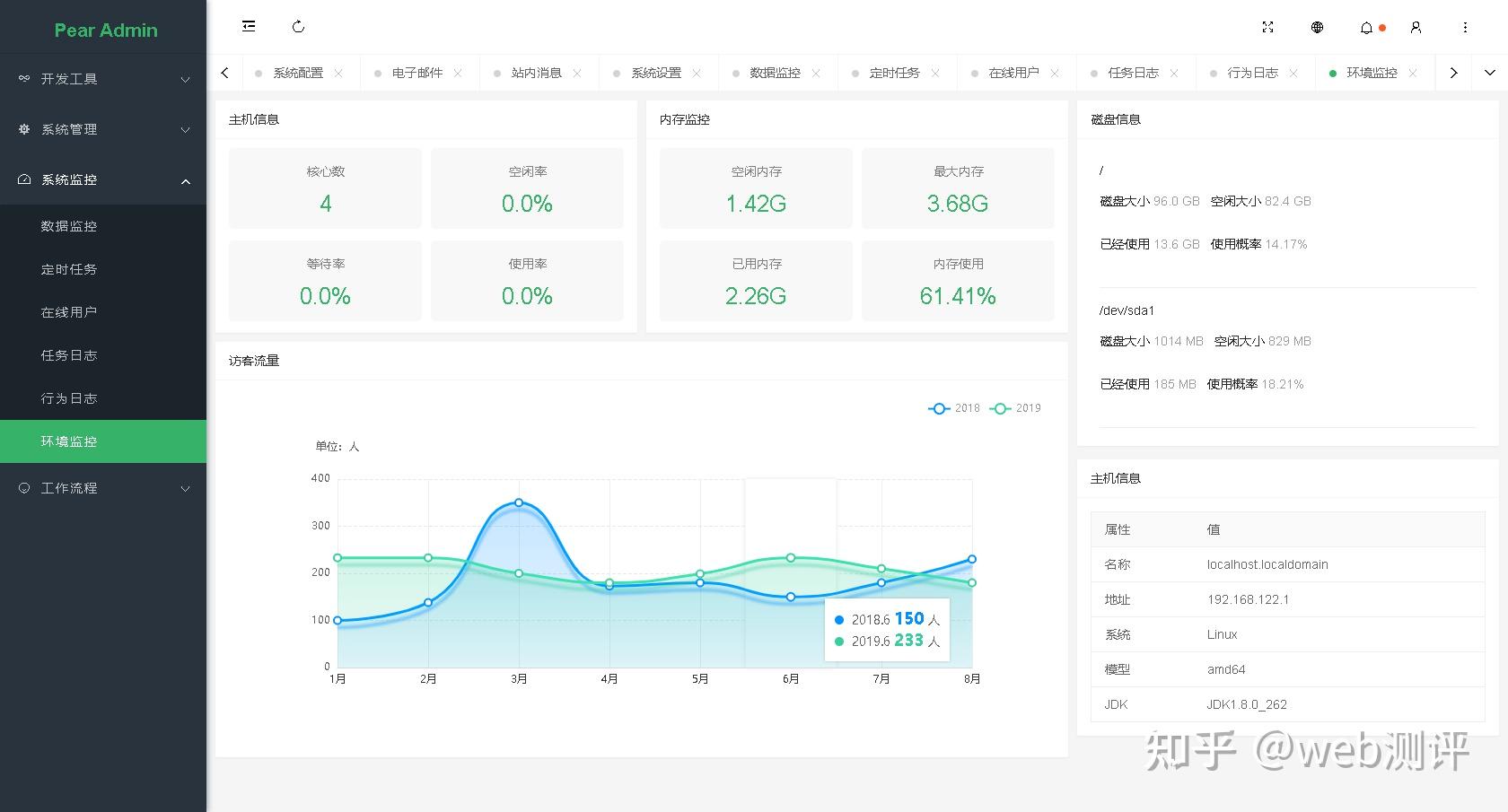
Task: Click the 2018 August data point on chart
Action: 972,559
